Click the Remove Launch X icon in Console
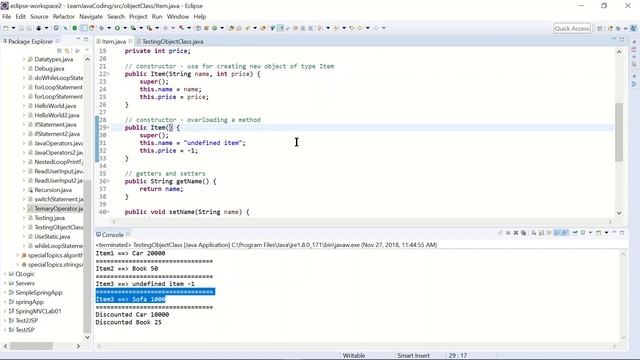The height and width of the screenshot is (360, 640). point(516,233)
